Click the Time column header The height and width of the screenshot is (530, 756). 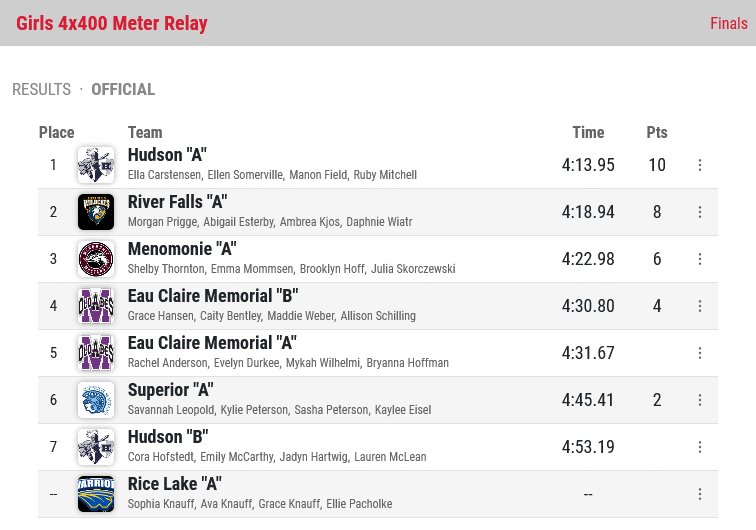pos(588,132)
